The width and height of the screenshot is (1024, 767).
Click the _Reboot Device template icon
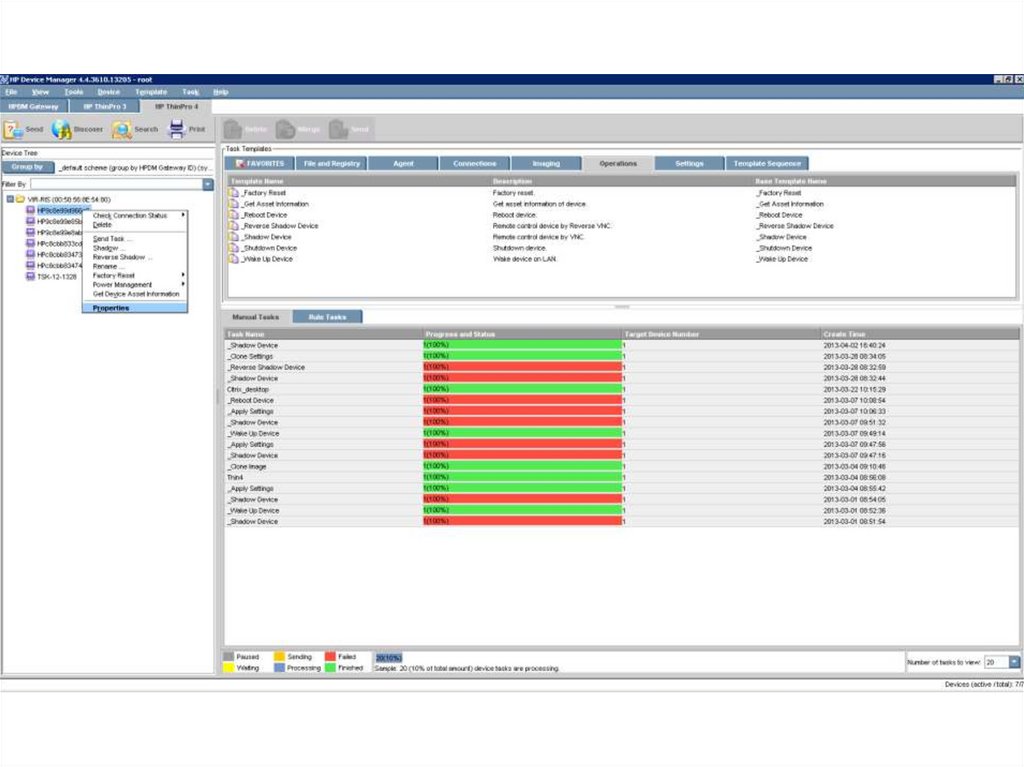click(x=234, y=215)
